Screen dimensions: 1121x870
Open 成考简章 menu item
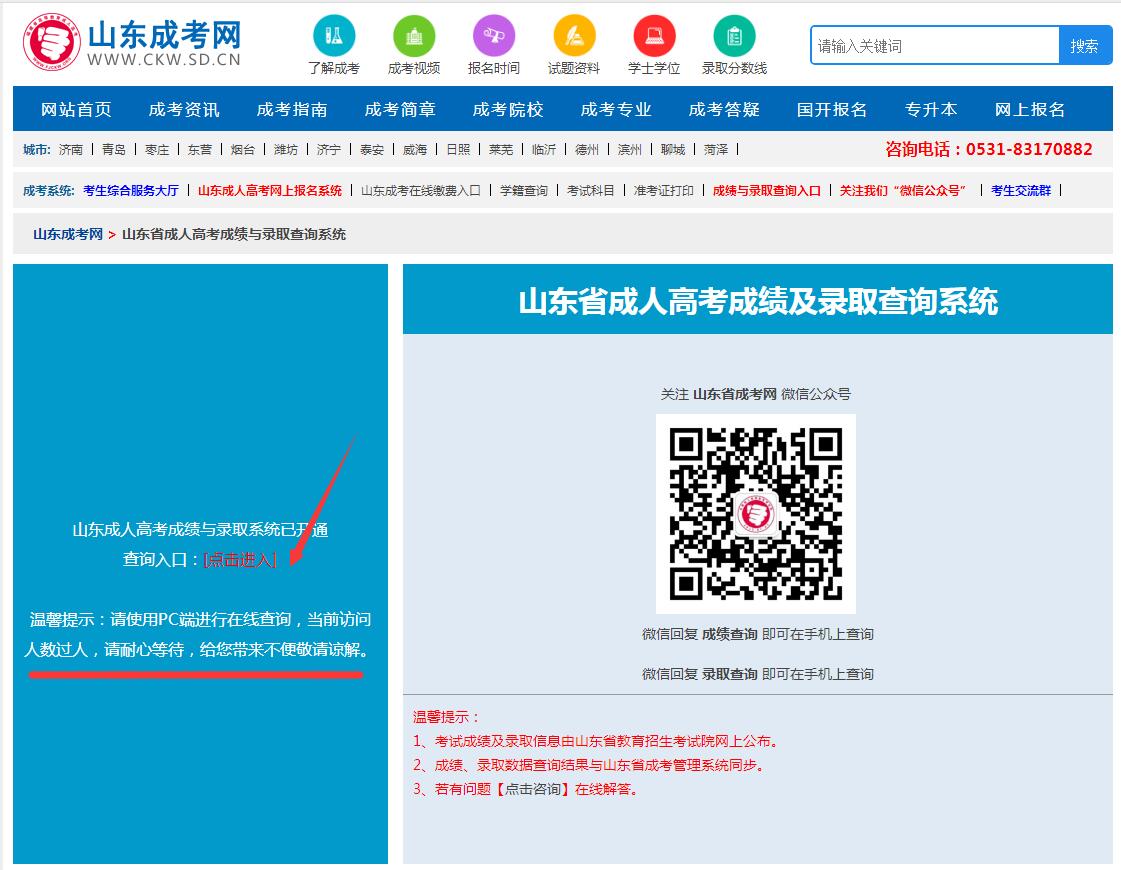[400, 109]
